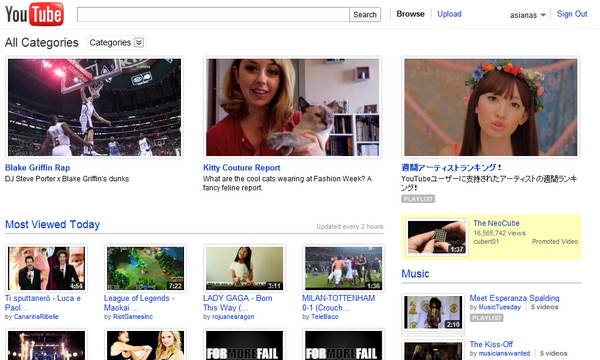Play the Kitty Couture Report thumbnail
Screen dimensions: 600x360
click(293, 107)
